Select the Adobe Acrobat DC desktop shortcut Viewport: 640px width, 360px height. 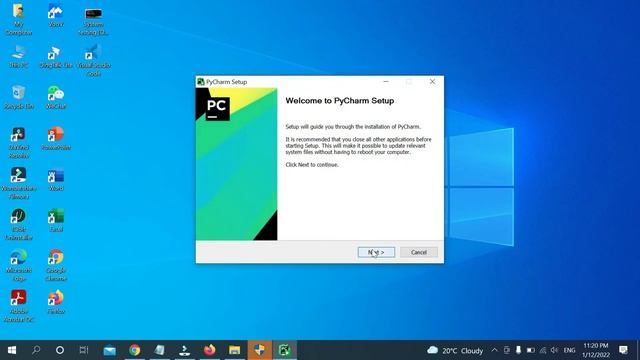18,306
